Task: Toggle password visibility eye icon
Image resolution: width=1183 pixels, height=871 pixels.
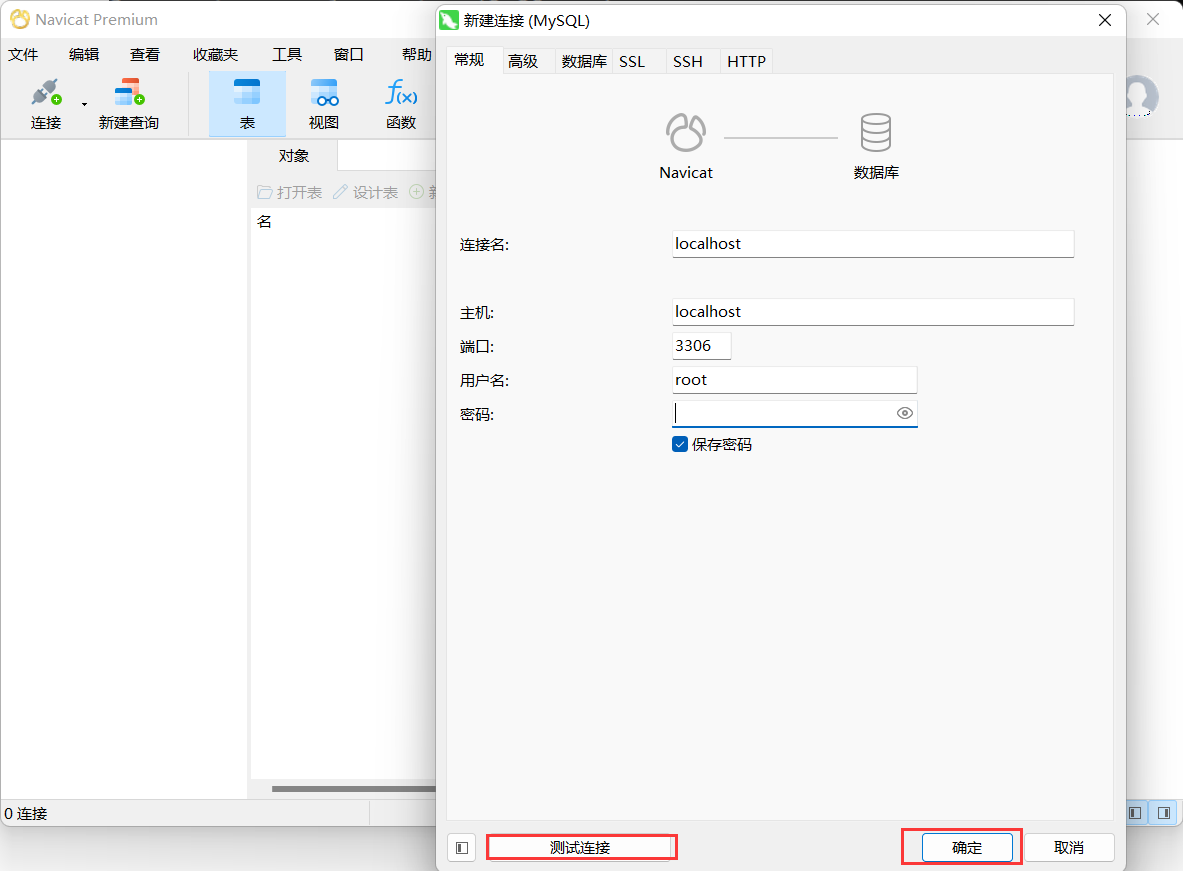Action: 905,413
